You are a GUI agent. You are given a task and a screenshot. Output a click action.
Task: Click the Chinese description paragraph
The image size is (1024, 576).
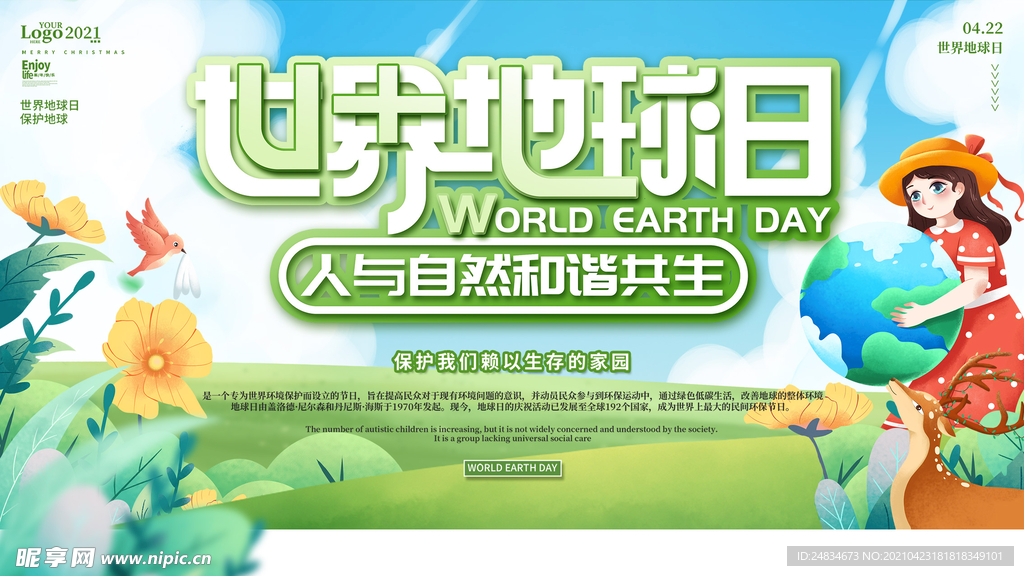(513, 400)
